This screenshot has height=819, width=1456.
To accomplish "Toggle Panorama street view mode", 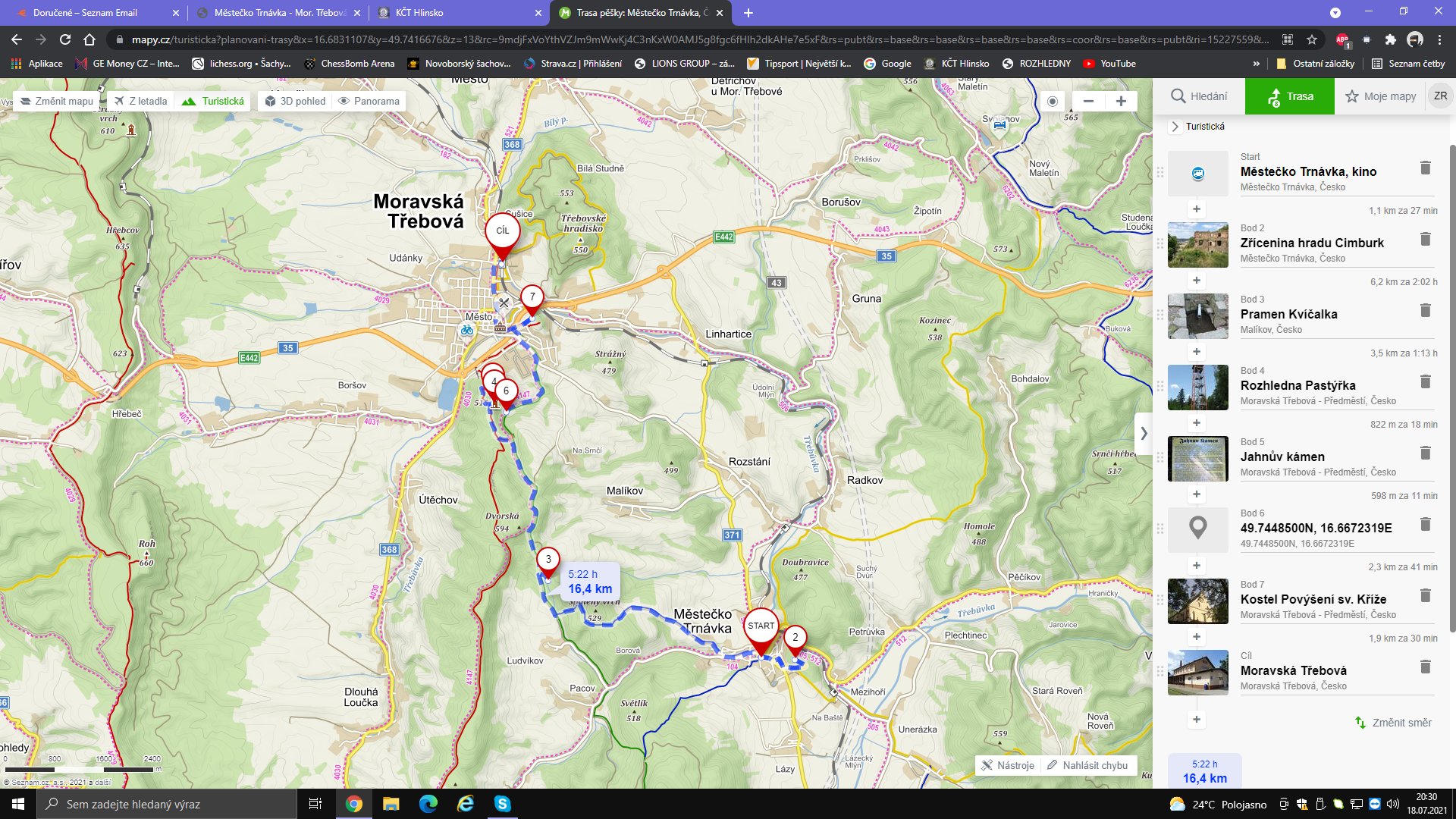I will tap(369, 101).
